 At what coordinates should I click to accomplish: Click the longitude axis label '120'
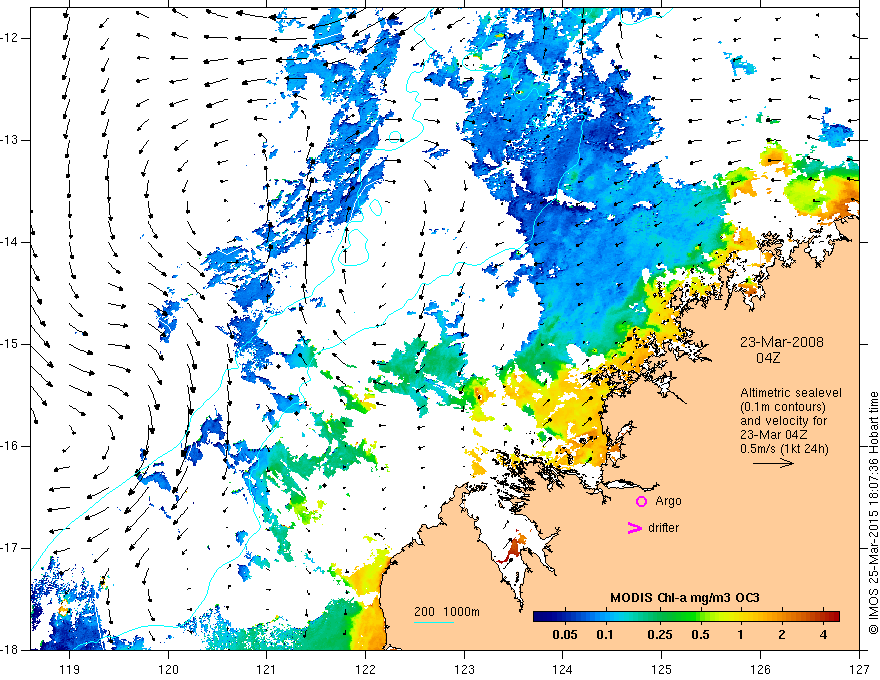pos(168,669)
